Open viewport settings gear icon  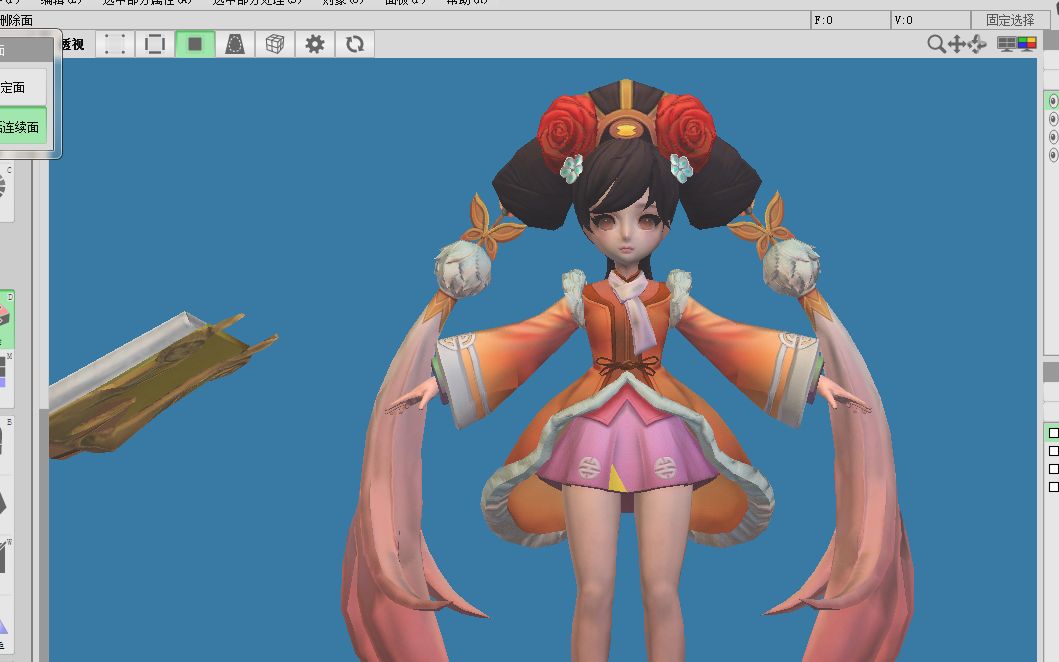pyautogui.click(x=315, y=45)
